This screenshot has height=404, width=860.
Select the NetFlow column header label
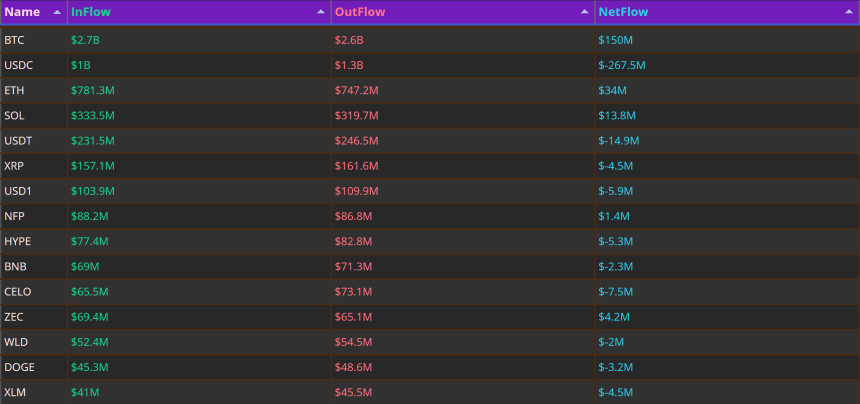click(623, 12)
